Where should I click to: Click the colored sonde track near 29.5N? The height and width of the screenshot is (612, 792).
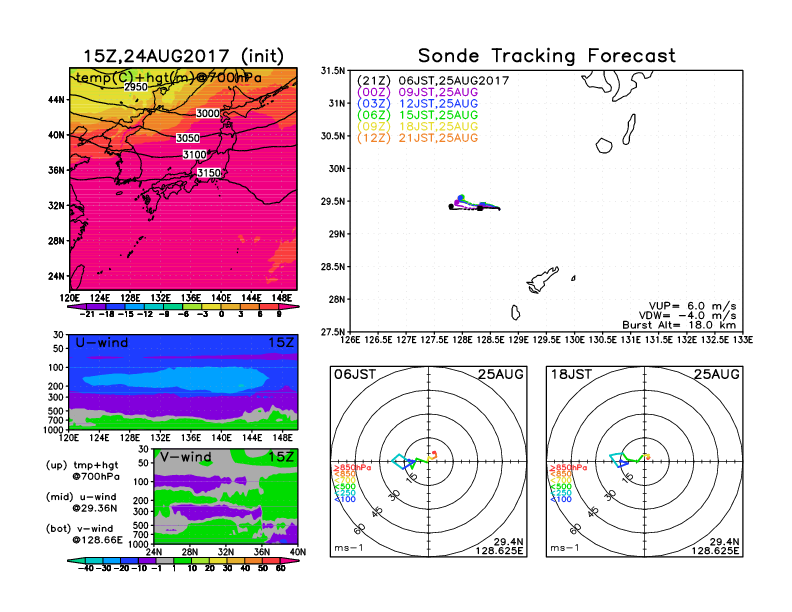[x=474, y=203]
